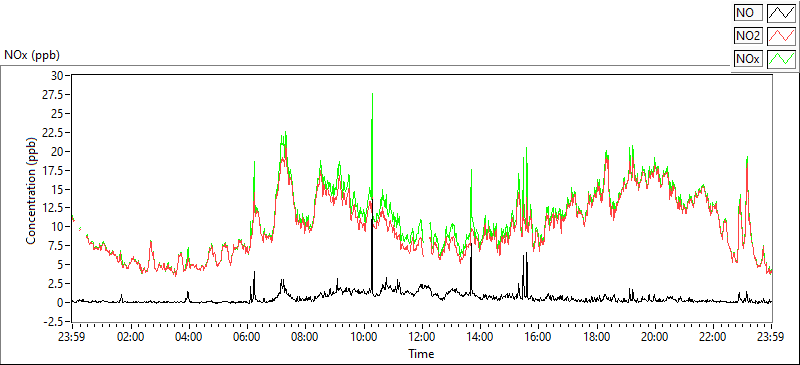
Task: Click the starting 23:59 time label
Action: click(x=72, y=337)
